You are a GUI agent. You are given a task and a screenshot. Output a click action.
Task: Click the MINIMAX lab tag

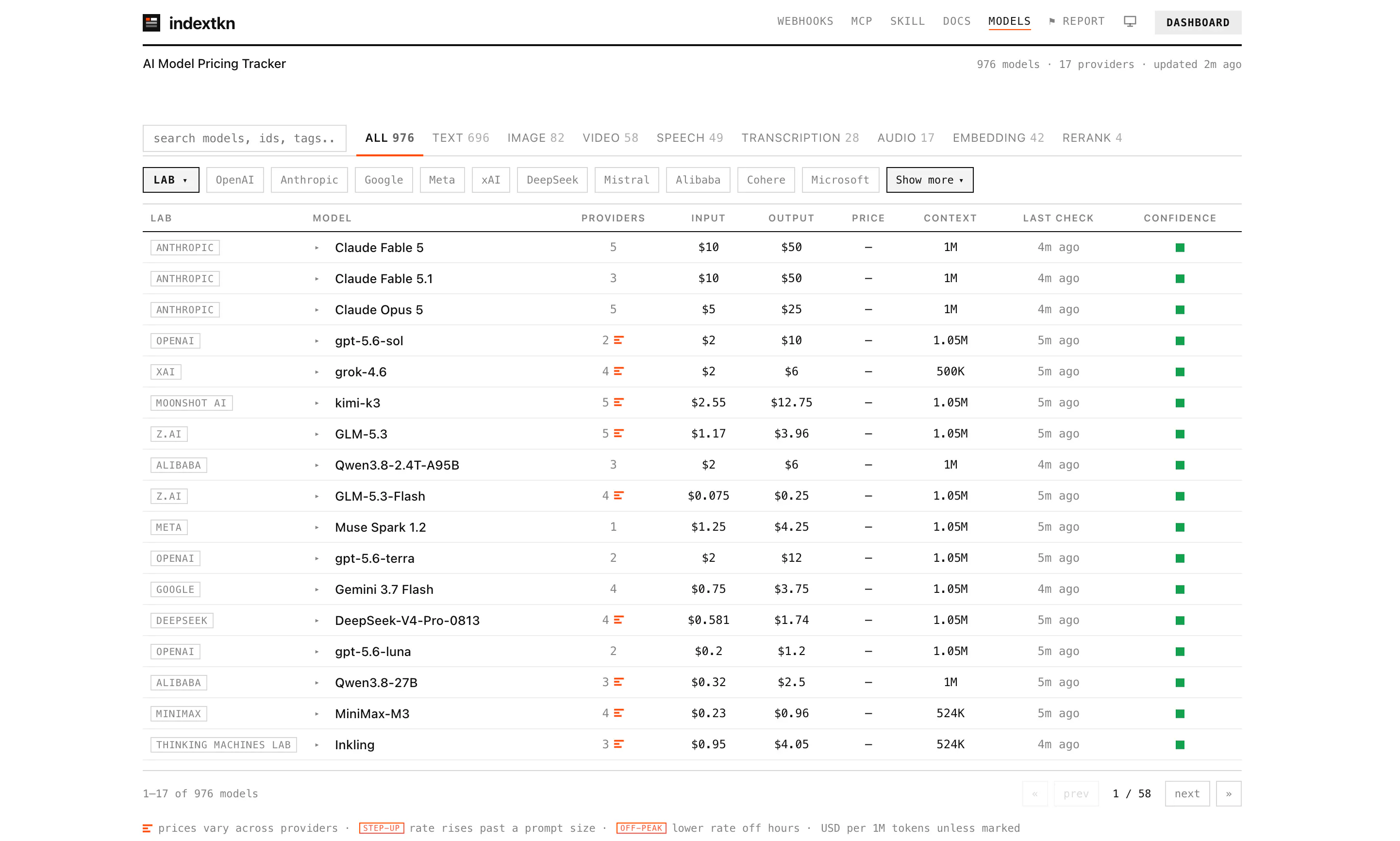[179, 713]
